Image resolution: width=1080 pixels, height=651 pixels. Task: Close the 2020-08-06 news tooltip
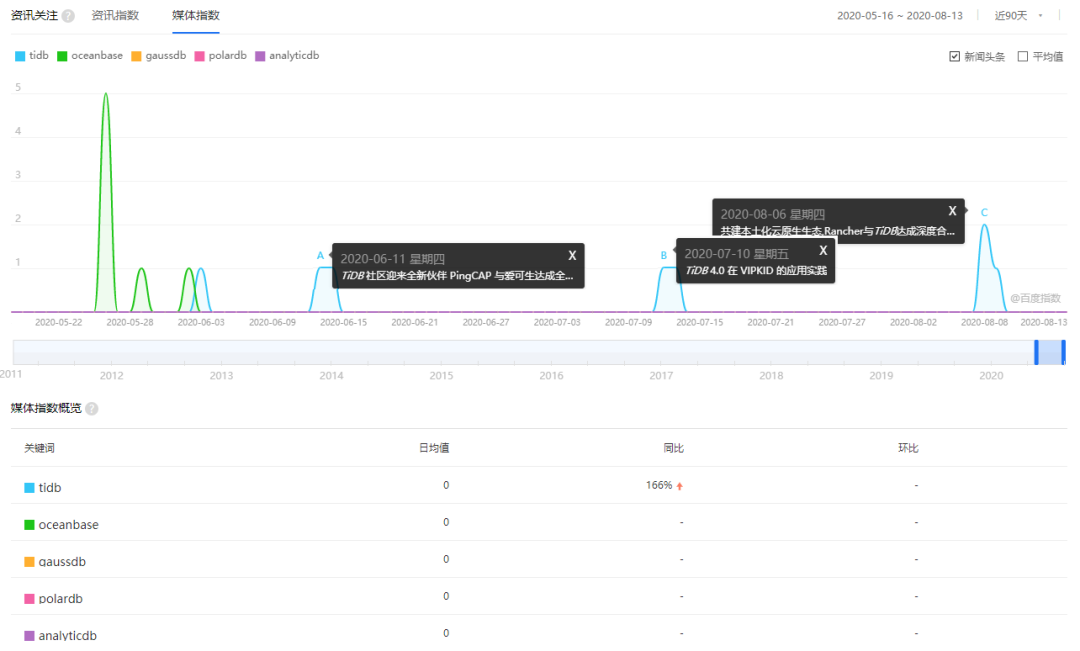(x=952, y=210)
